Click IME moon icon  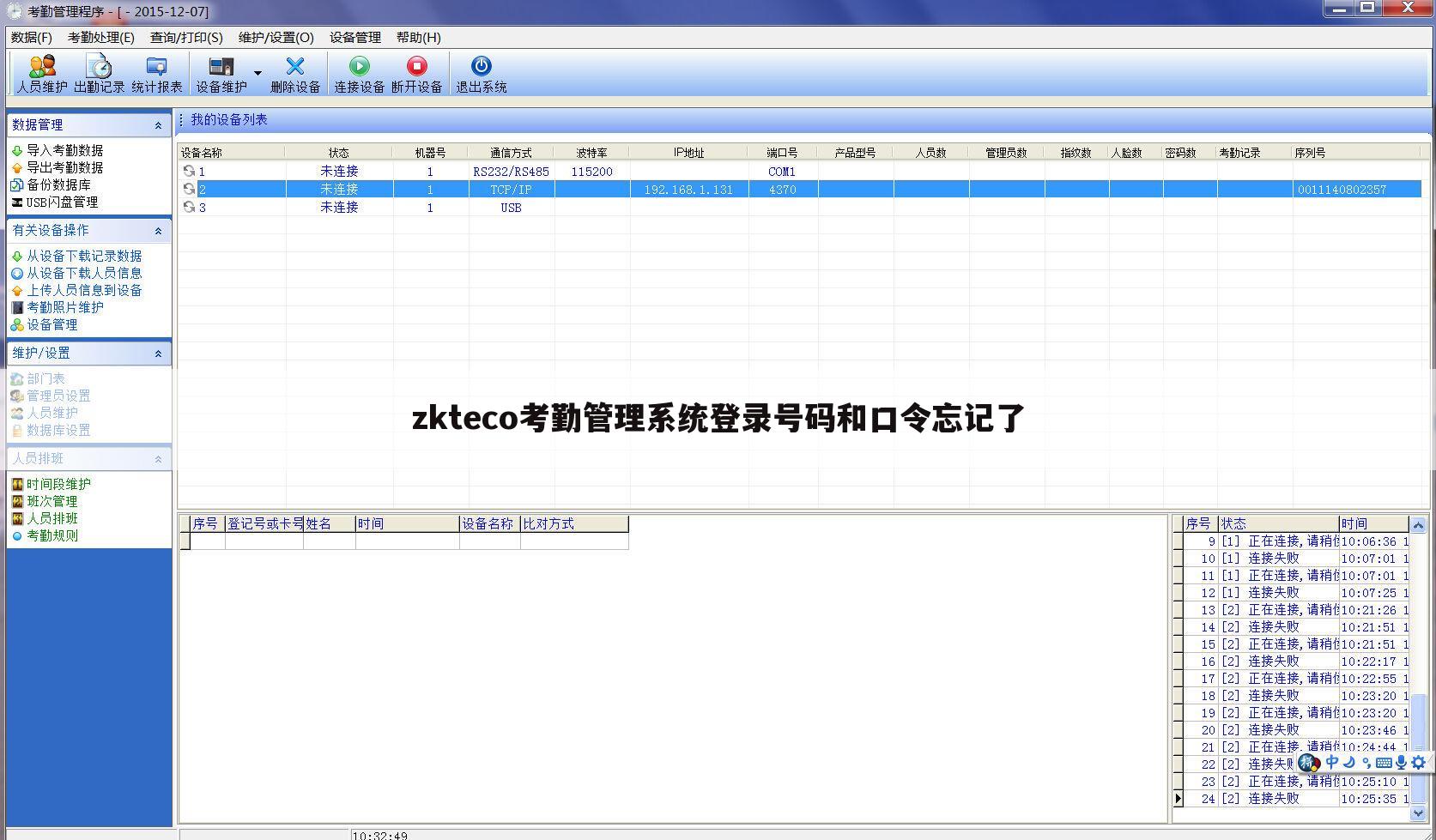click(1348, 762)
